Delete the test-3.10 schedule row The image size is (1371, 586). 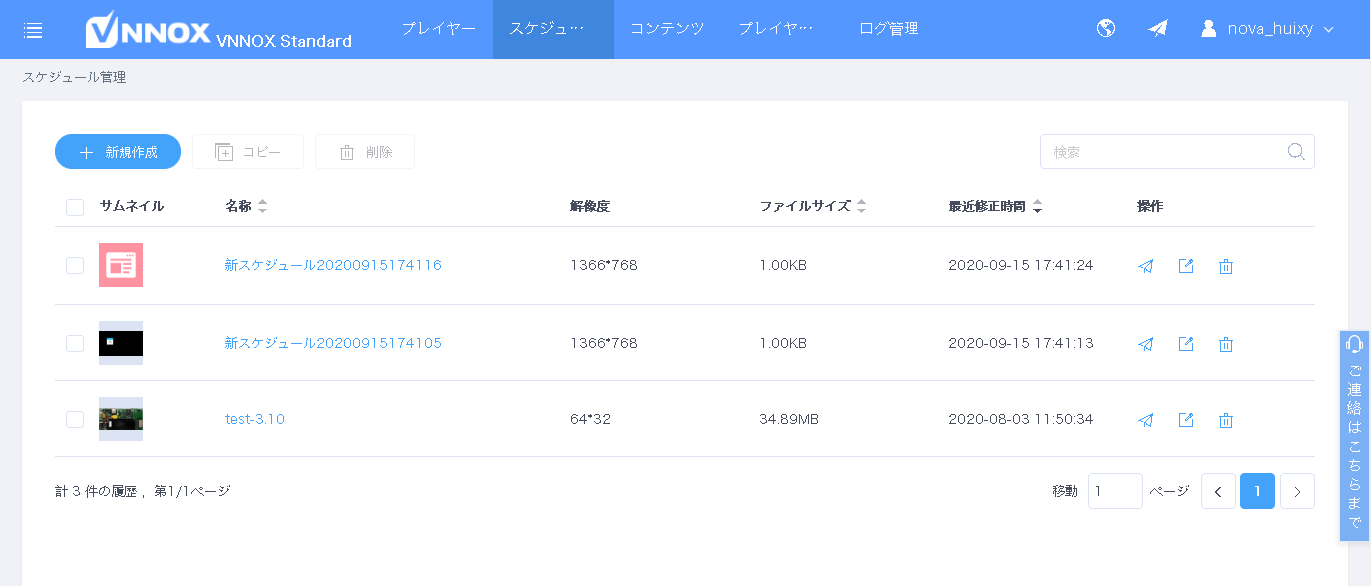click(x=1226, y=420)
